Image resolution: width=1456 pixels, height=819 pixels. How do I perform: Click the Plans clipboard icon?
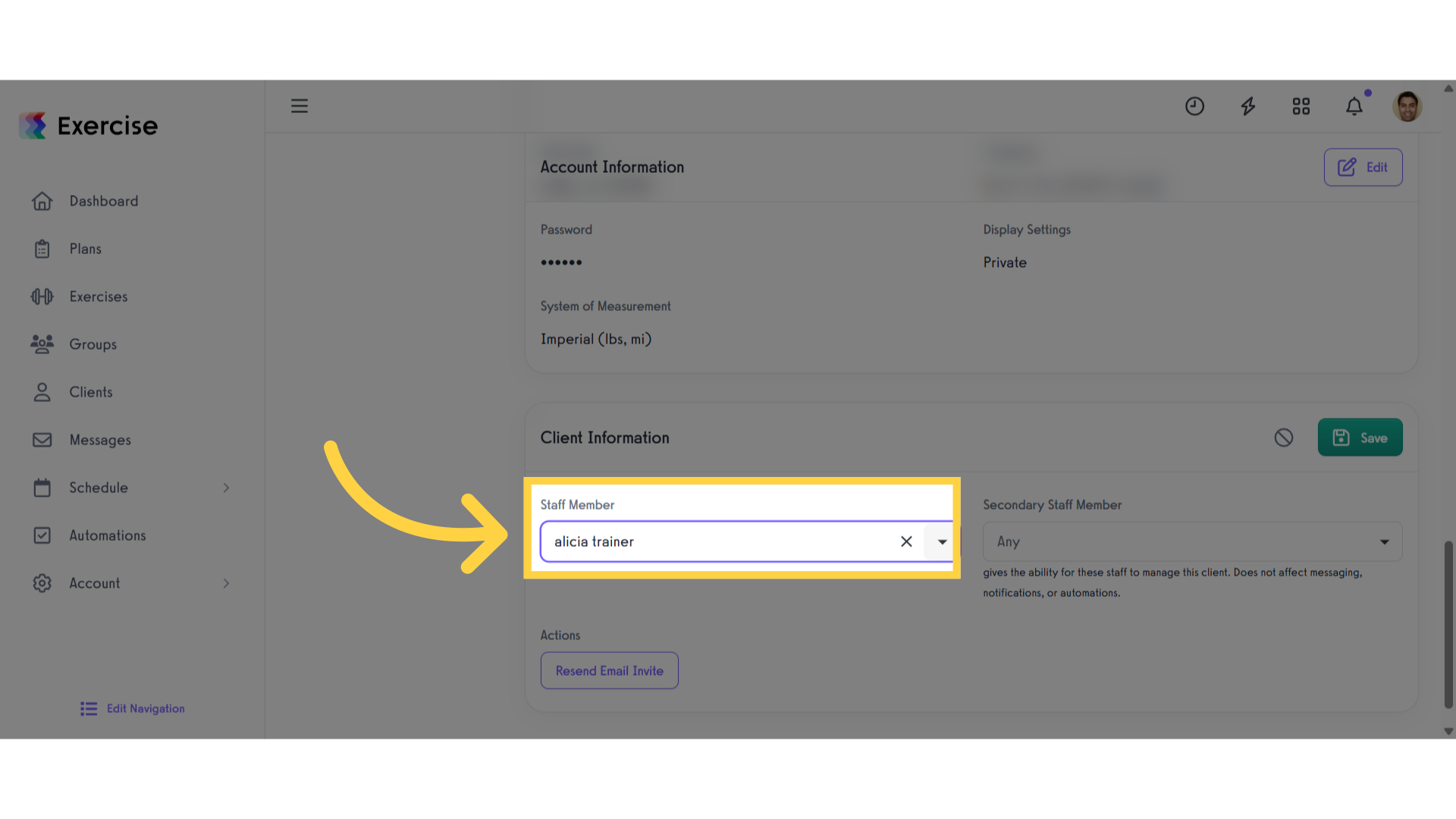click(x=42, y=249)
